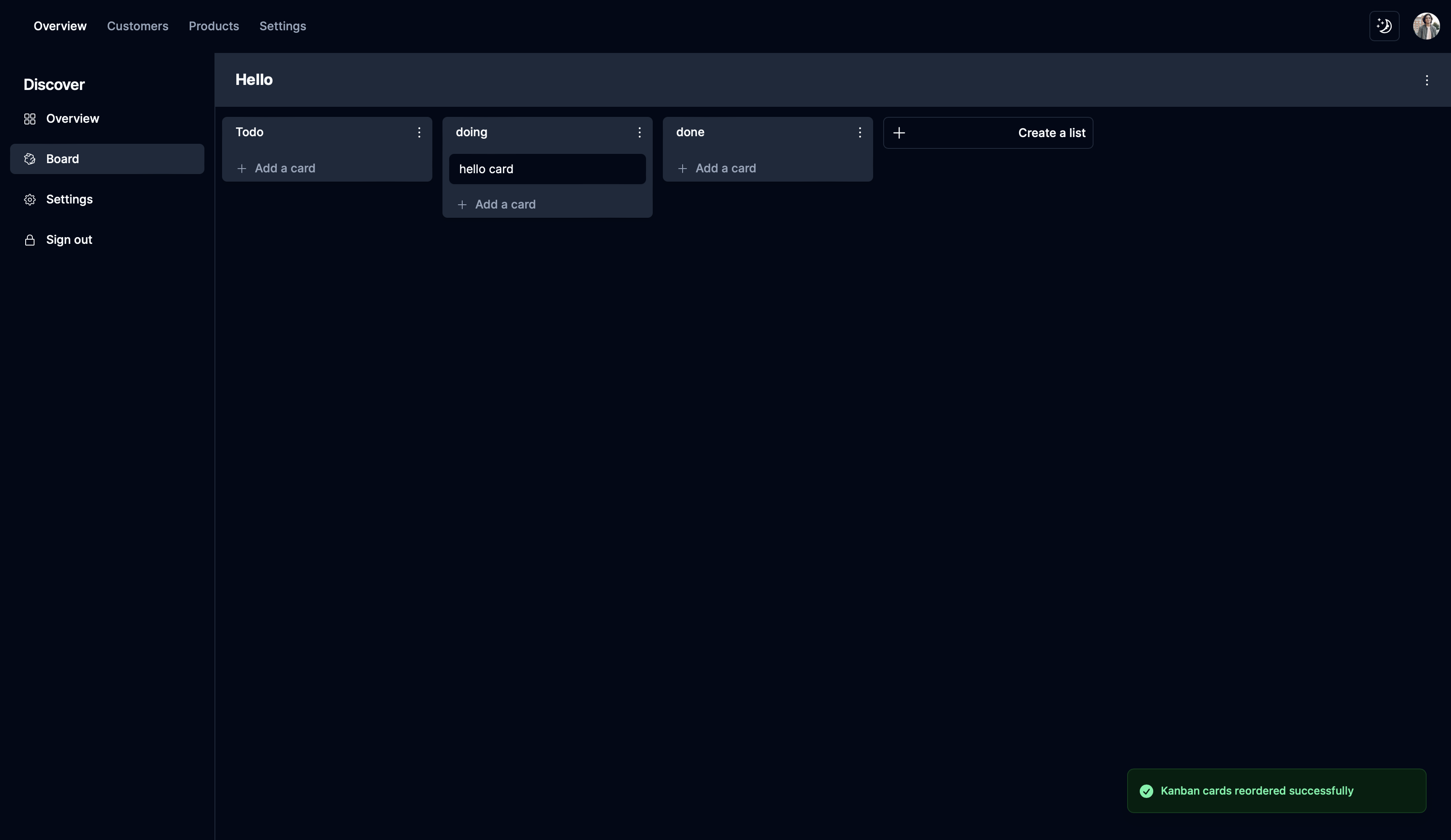Open the Hello board options menu

[x=1426, y=80]
